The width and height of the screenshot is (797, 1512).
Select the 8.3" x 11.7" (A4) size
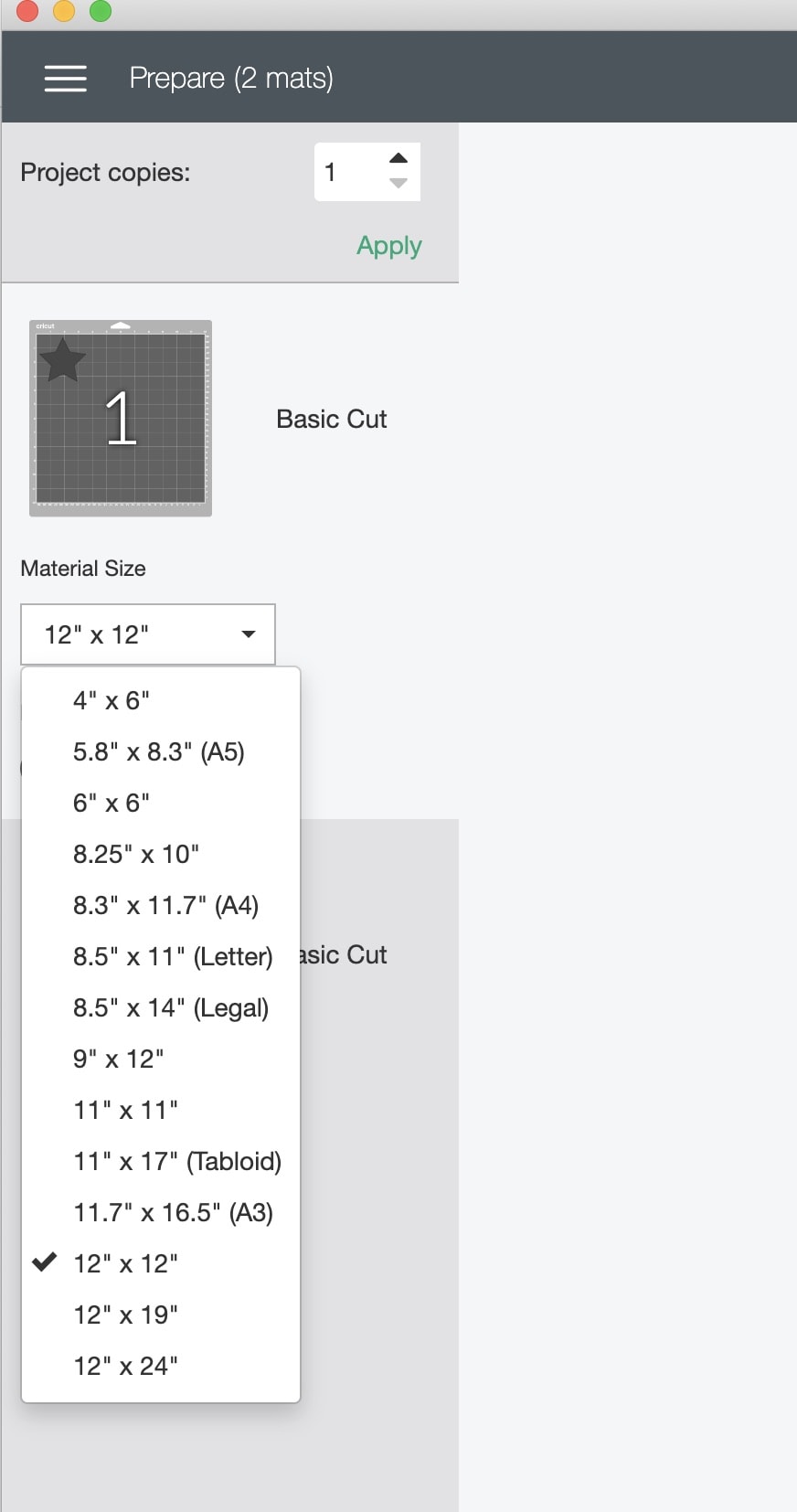[x=166, y=905]
